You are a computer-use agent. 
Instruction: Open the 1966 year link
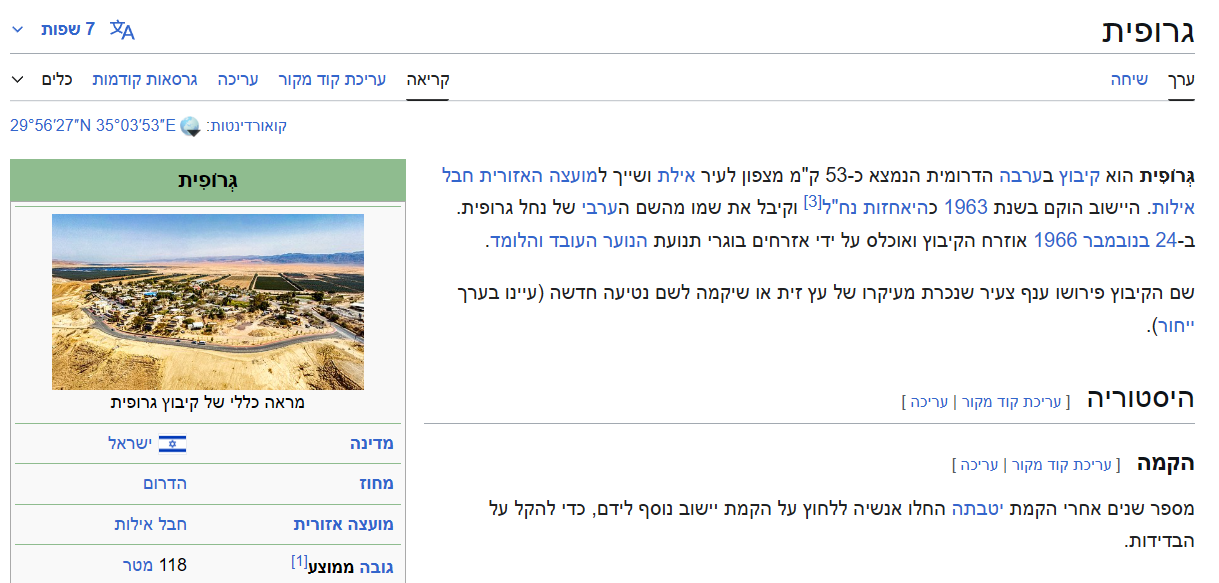1053,240
